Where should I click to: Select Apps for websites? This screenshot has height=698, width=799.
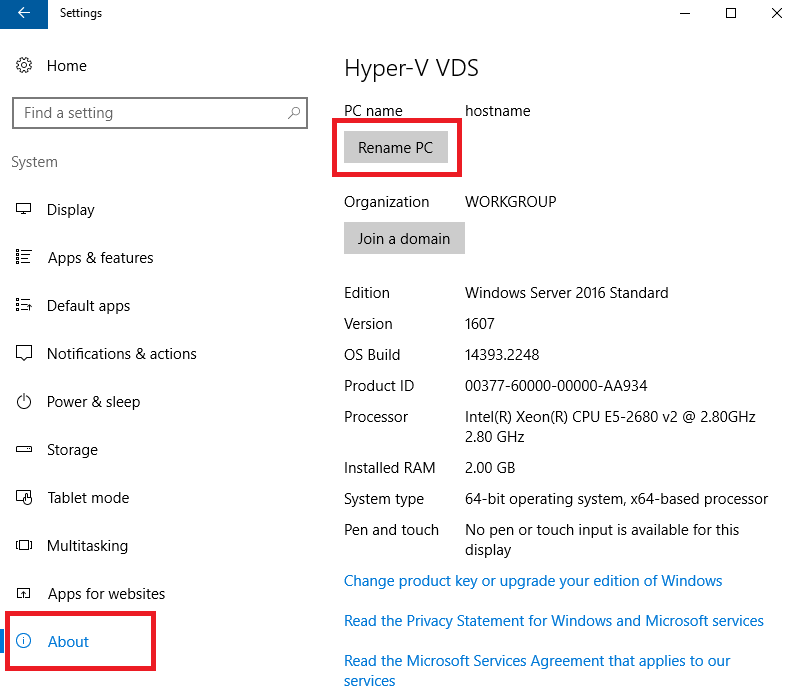[106, 594]
